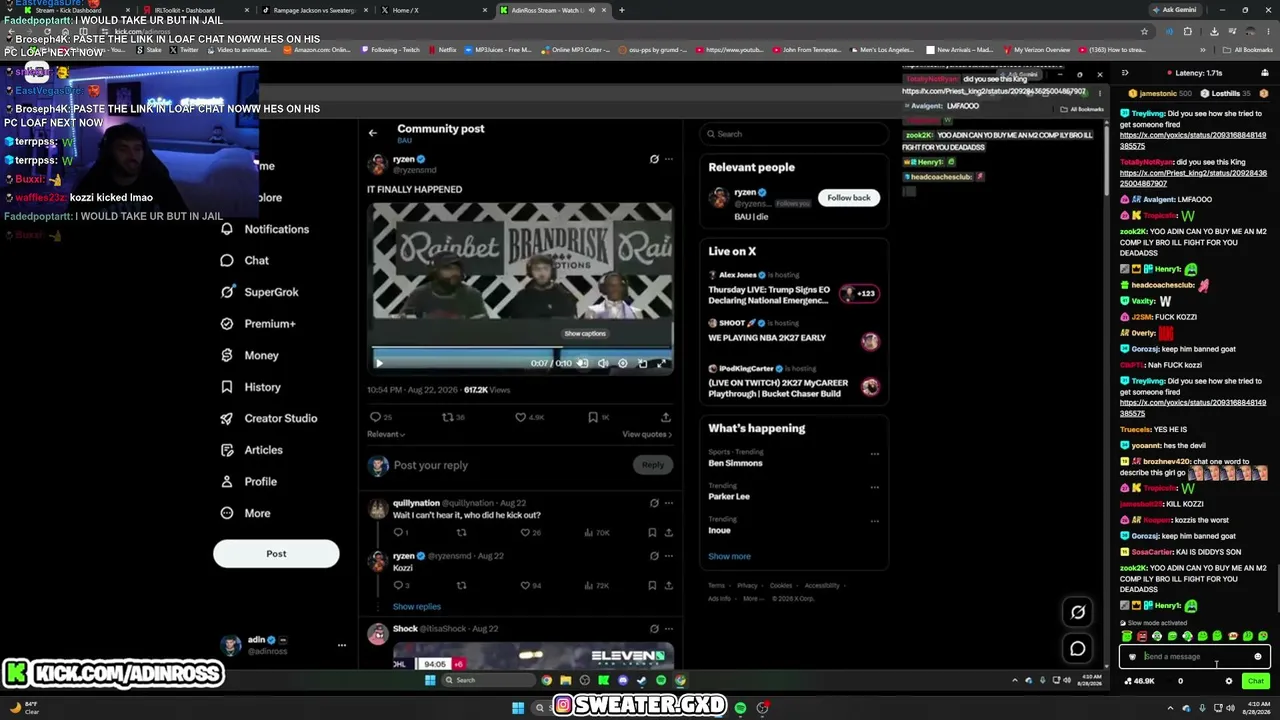
Task: Open emoji picker in Kick chat input
Action: tap(1258, 657)
